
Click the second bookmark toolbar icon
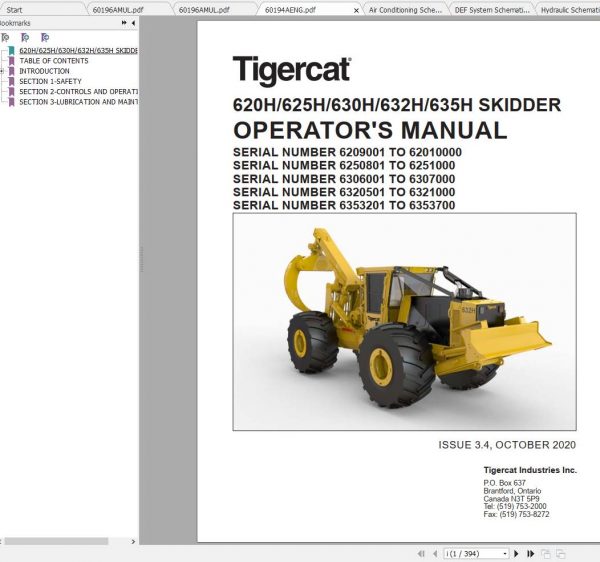point(25,37)
